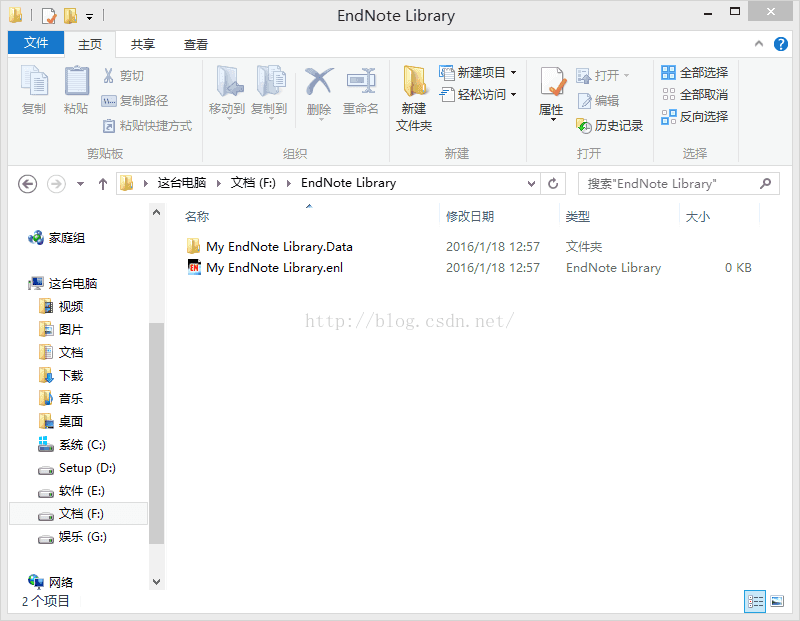Switch to Details view icon

tap(755, 601)
